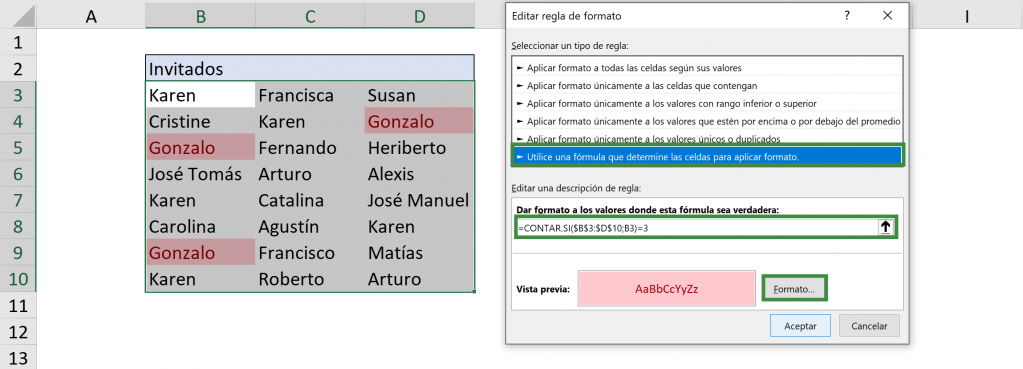
Task: Select 'Aplicar formato únicamente a las celdas que contengan'
Action: point(707,85)
